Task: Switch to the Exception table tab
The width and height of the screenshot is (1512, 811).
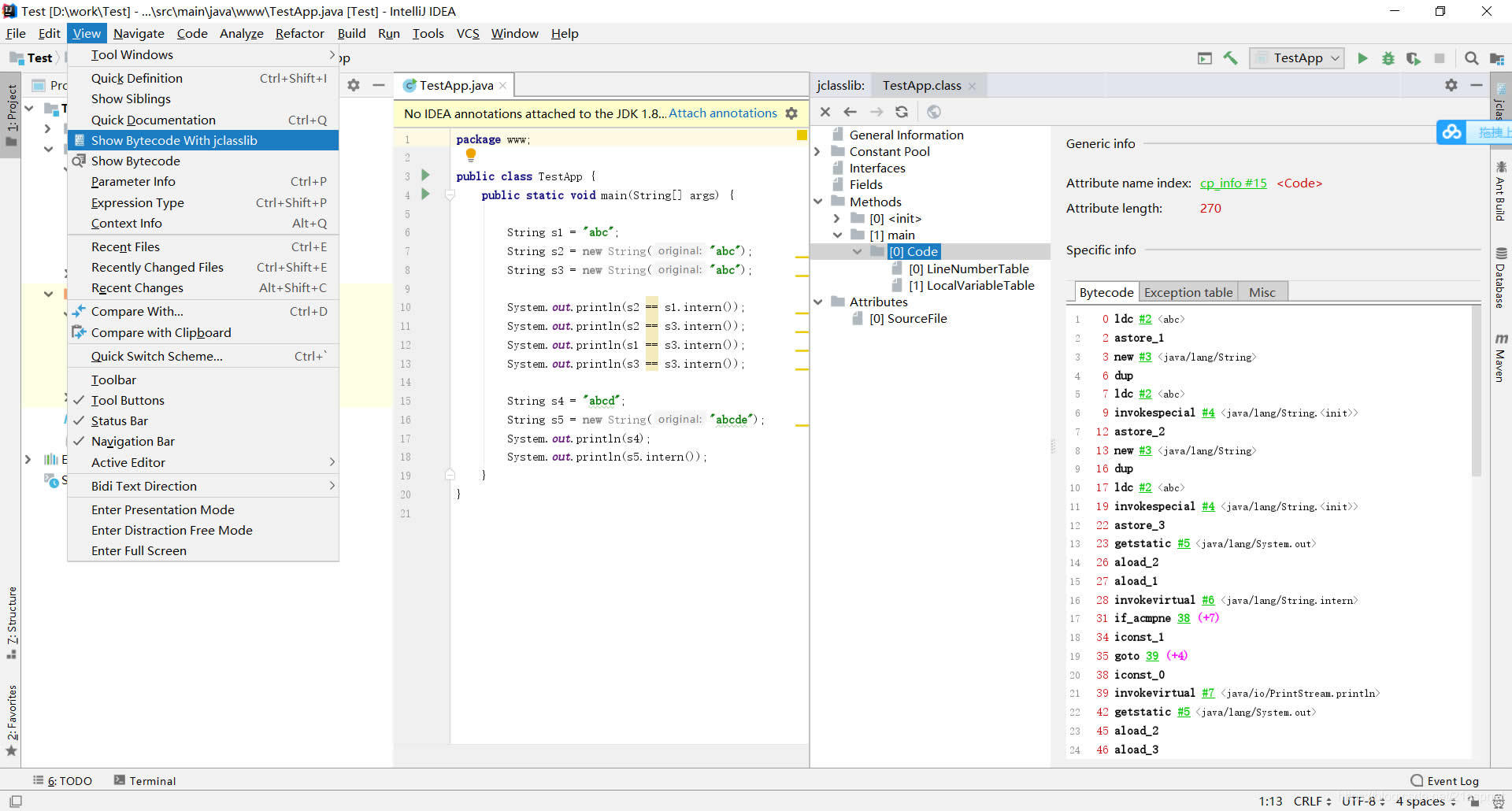Action: click(1188, 292)
